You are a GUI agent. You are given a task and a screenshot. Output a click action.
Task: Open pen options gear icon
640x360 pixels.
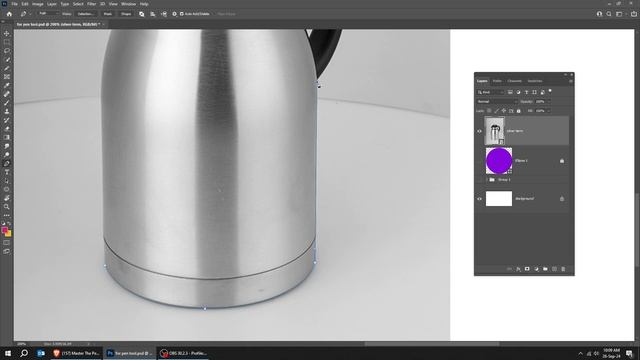(174, 14)
